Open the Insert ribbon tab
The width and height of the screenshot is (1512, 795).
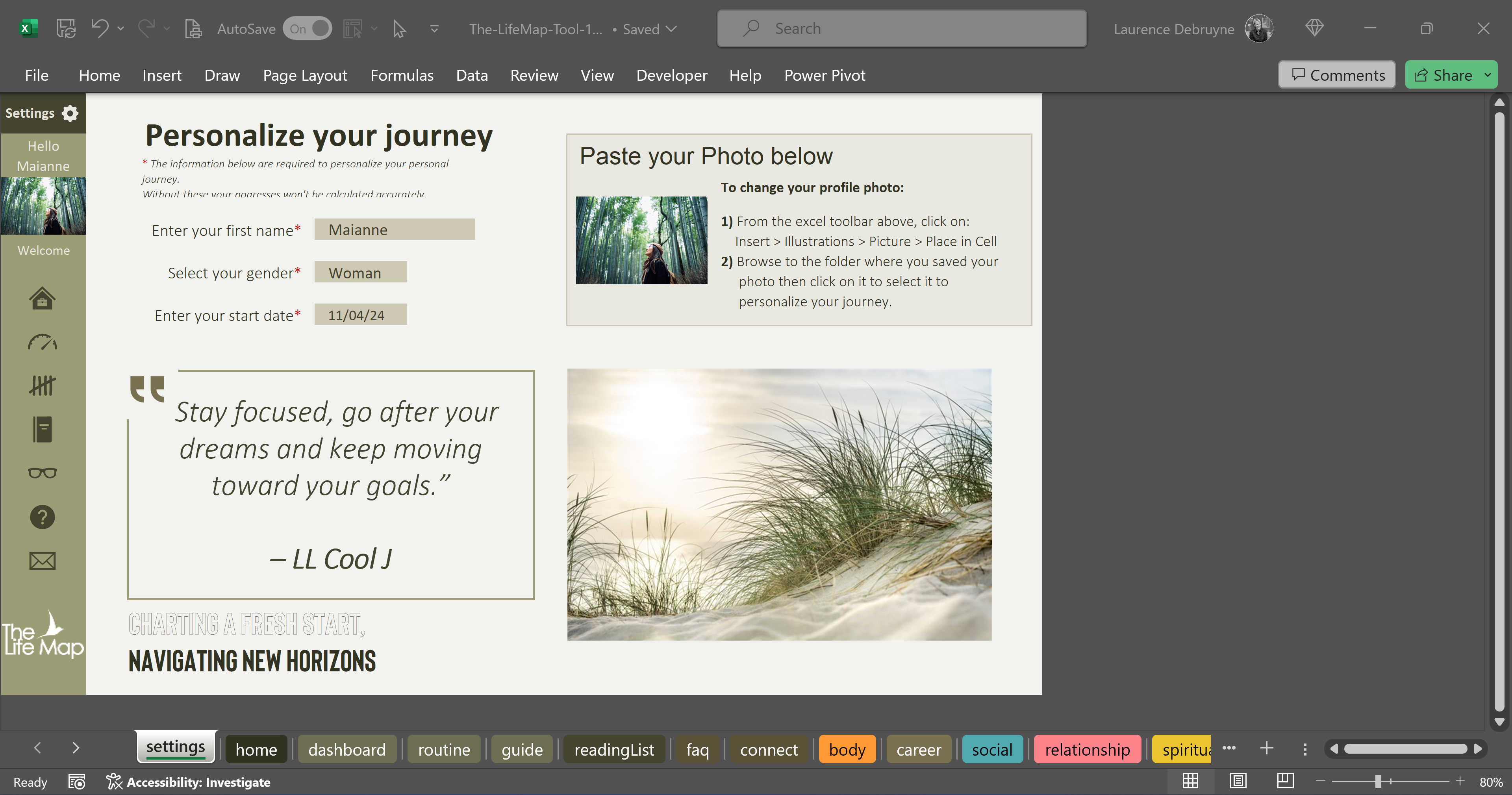coord(162,75)
